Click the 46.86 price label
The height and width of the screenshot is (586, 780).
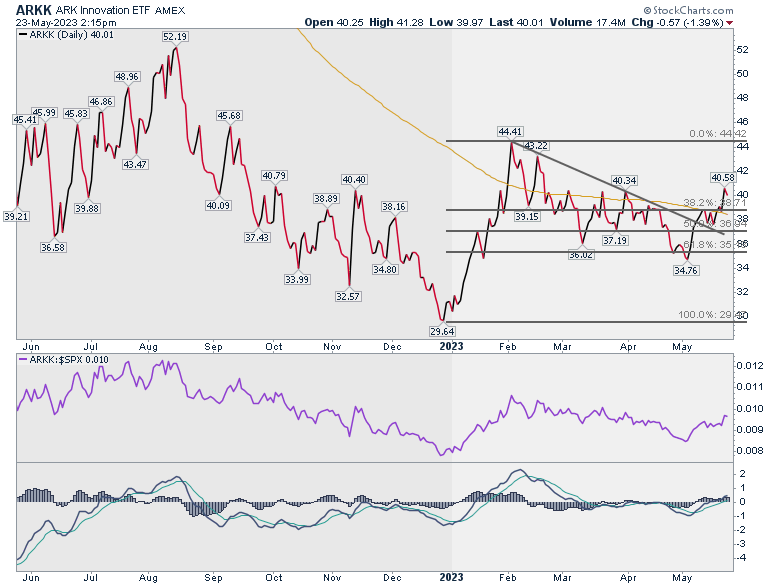coord(101,101)
